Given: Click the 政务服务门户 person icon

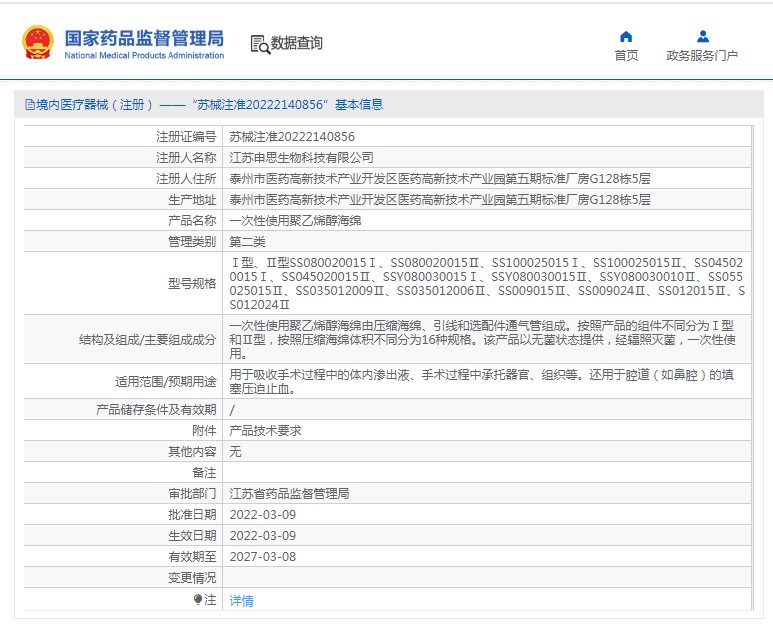Looking at the screenshot, I should pos(703,36).
